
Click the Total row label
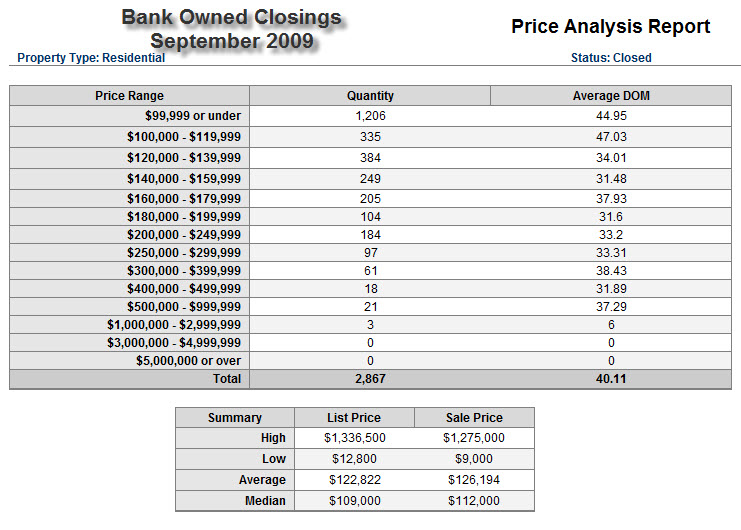(x=227, y=379)
